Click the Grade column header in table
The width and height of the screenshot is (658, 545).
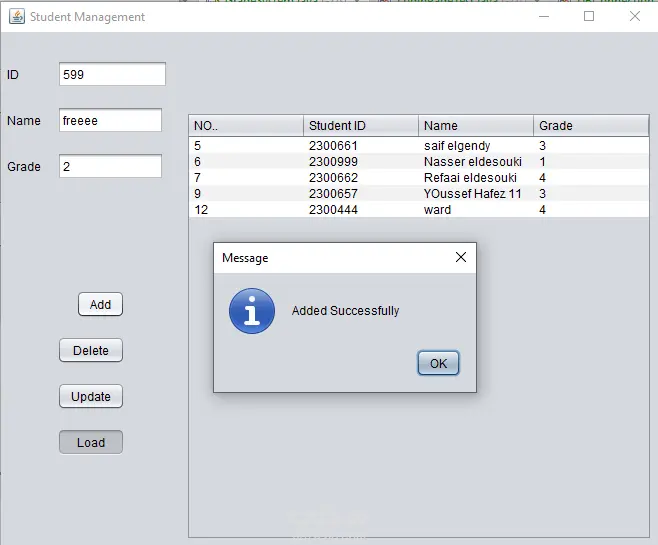click(591, 126)
